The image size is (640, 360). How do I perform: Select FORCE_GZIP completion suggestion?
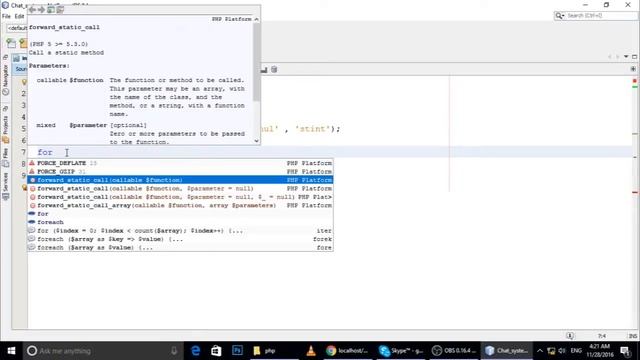tap(180, 171)
